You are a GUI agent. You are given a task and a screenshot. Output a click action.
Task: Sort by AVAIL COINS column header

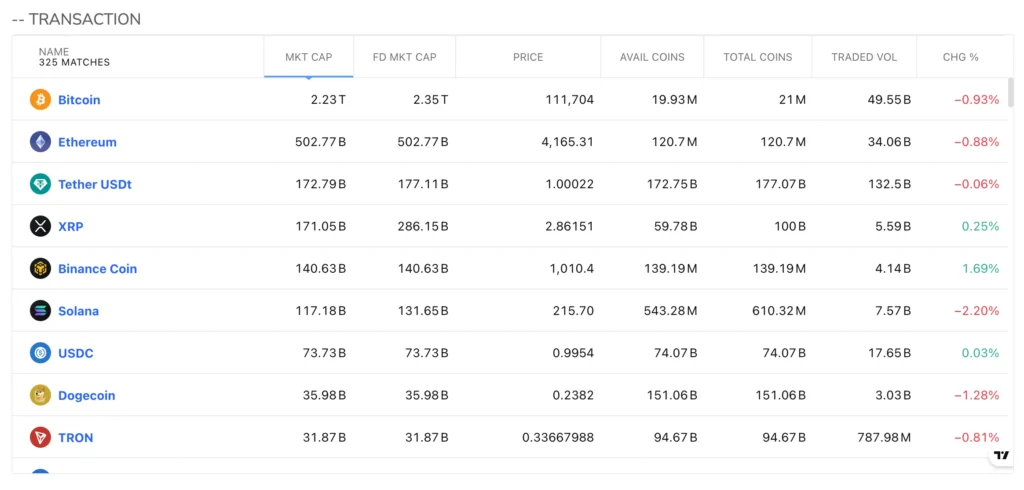(x=652, y=57)
